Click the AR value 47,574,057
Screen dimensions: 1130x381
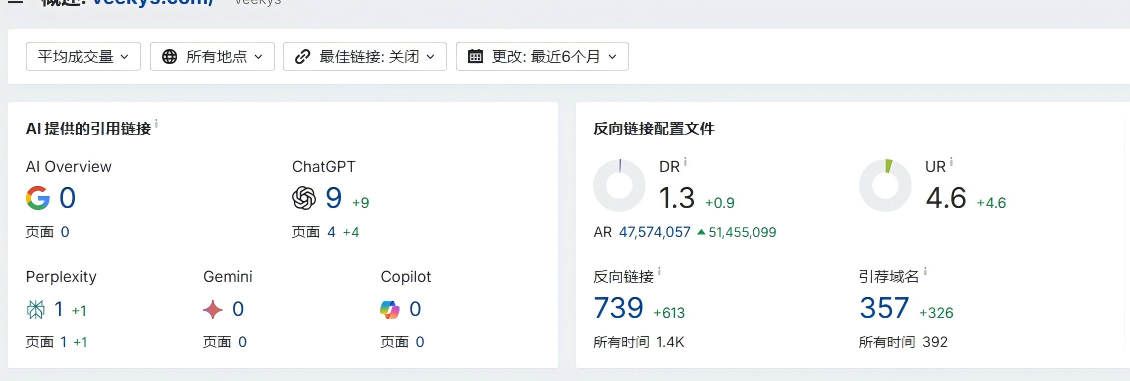coord(654,233)
